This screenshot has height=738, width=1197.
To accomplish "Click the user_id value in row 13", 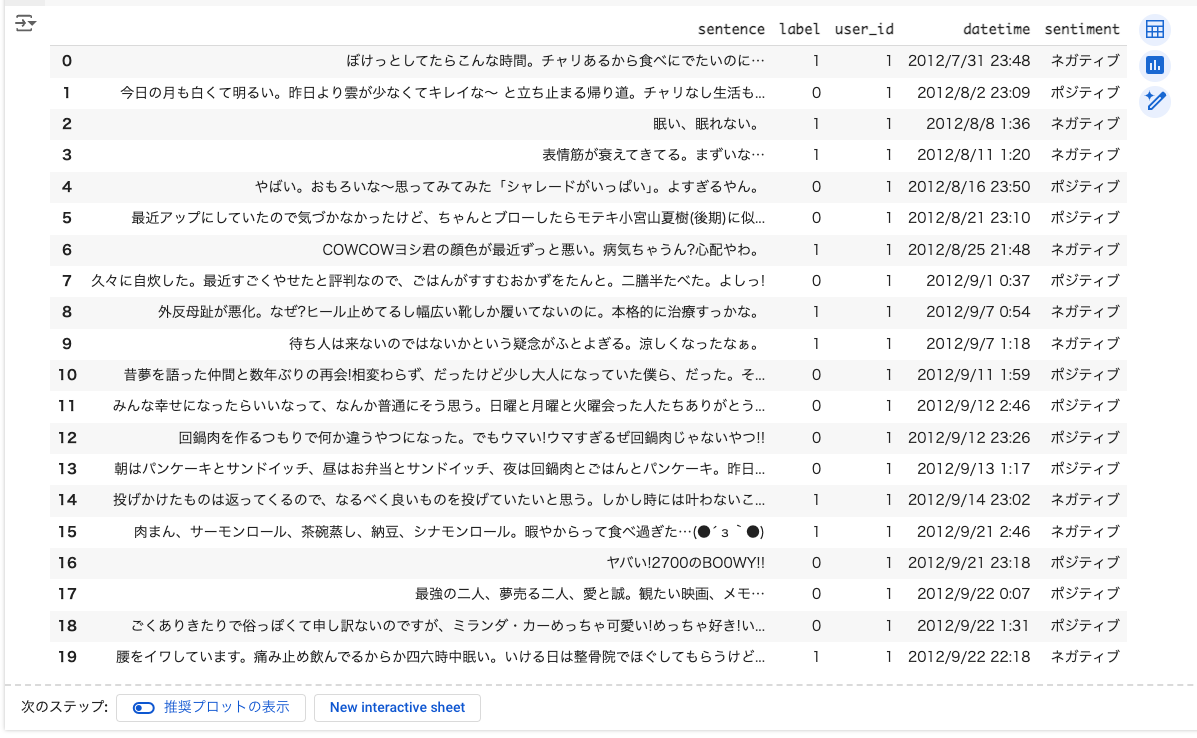I will [x=889, y=469].
